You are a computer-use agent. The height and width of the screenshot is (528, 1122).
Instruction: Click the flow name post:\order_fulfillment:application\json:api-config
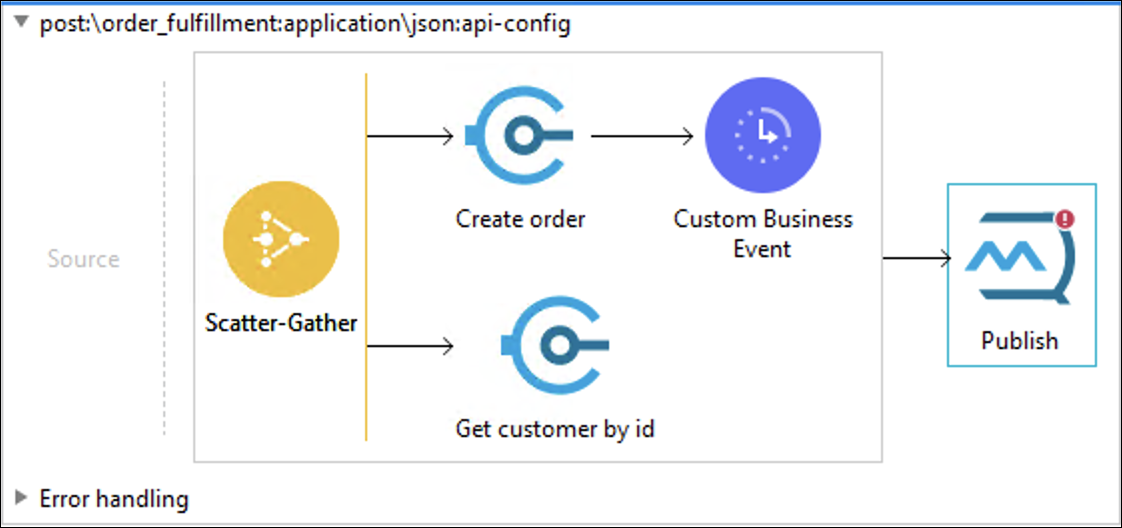point(305,25)
